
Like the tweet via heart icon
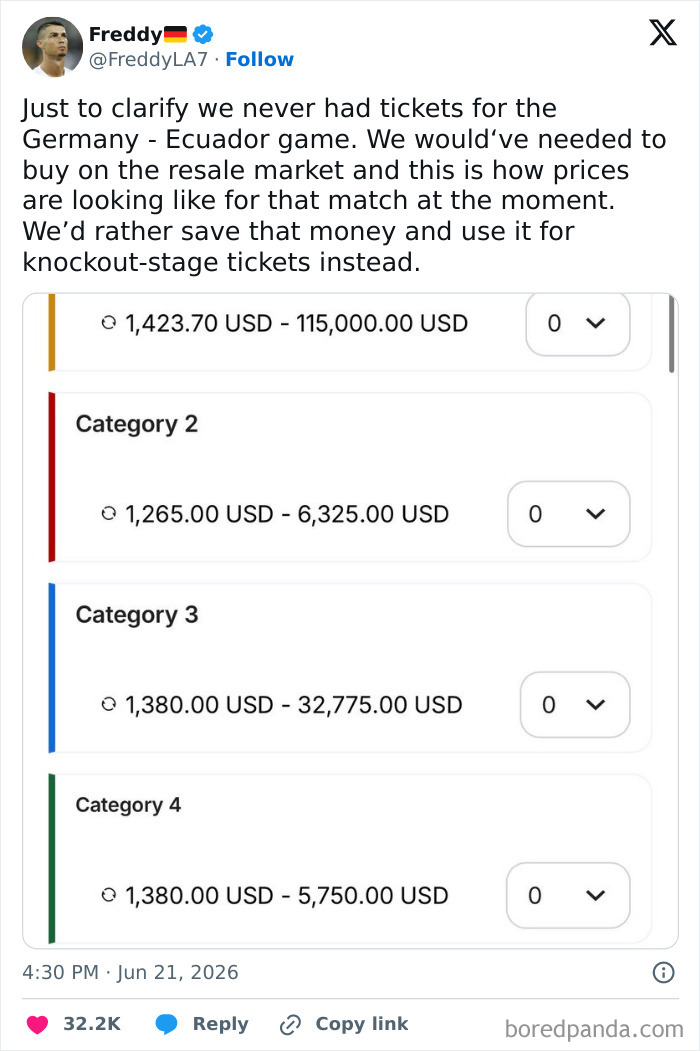pyautogui.click(x=38, y=1024)
